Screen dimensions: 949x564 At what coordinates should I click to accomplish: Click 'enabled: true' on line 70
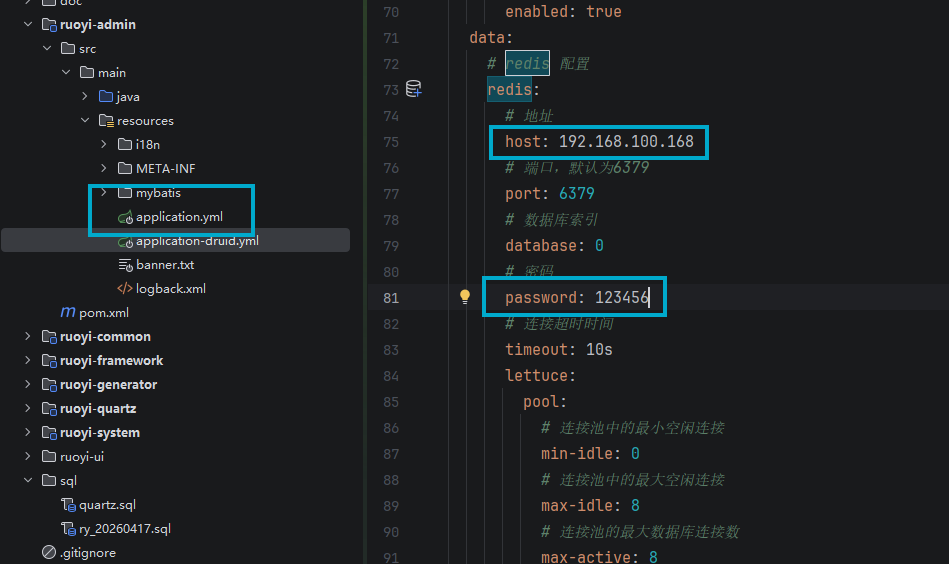563,11
